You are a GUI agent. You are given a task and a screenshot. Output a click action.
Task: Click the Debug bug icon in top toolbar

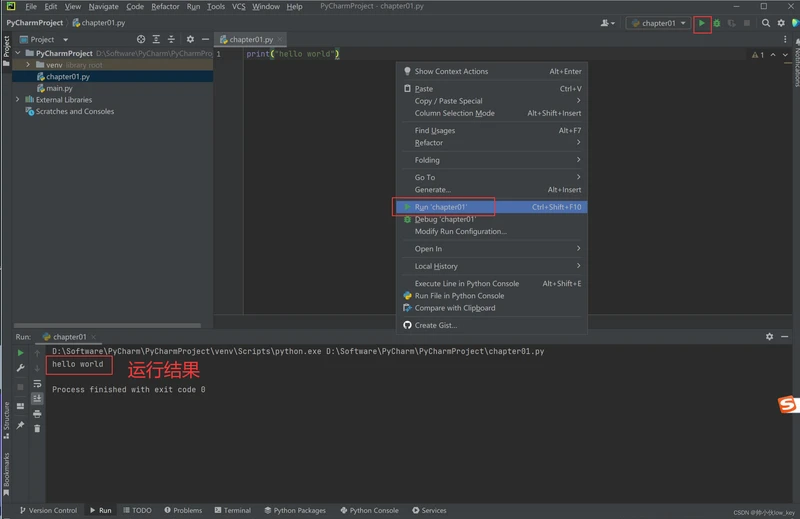(x=717, y=23)
